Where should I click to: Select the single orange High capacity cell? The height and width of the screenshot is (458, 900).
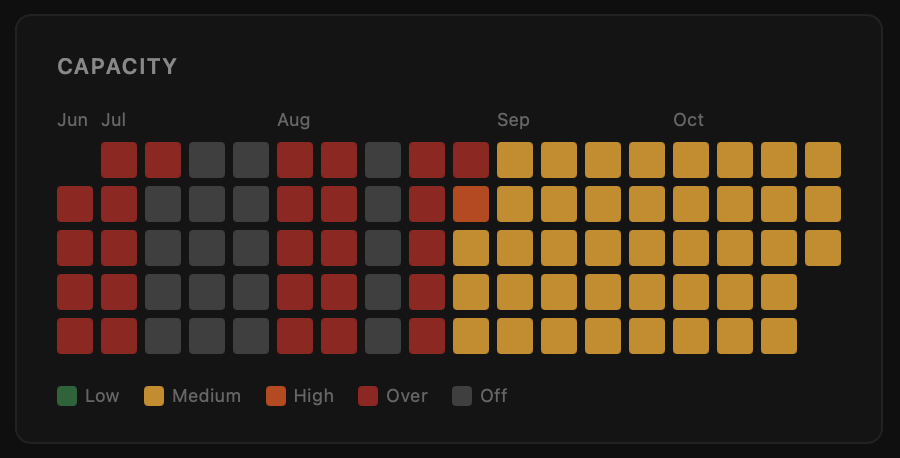[471, 204]
